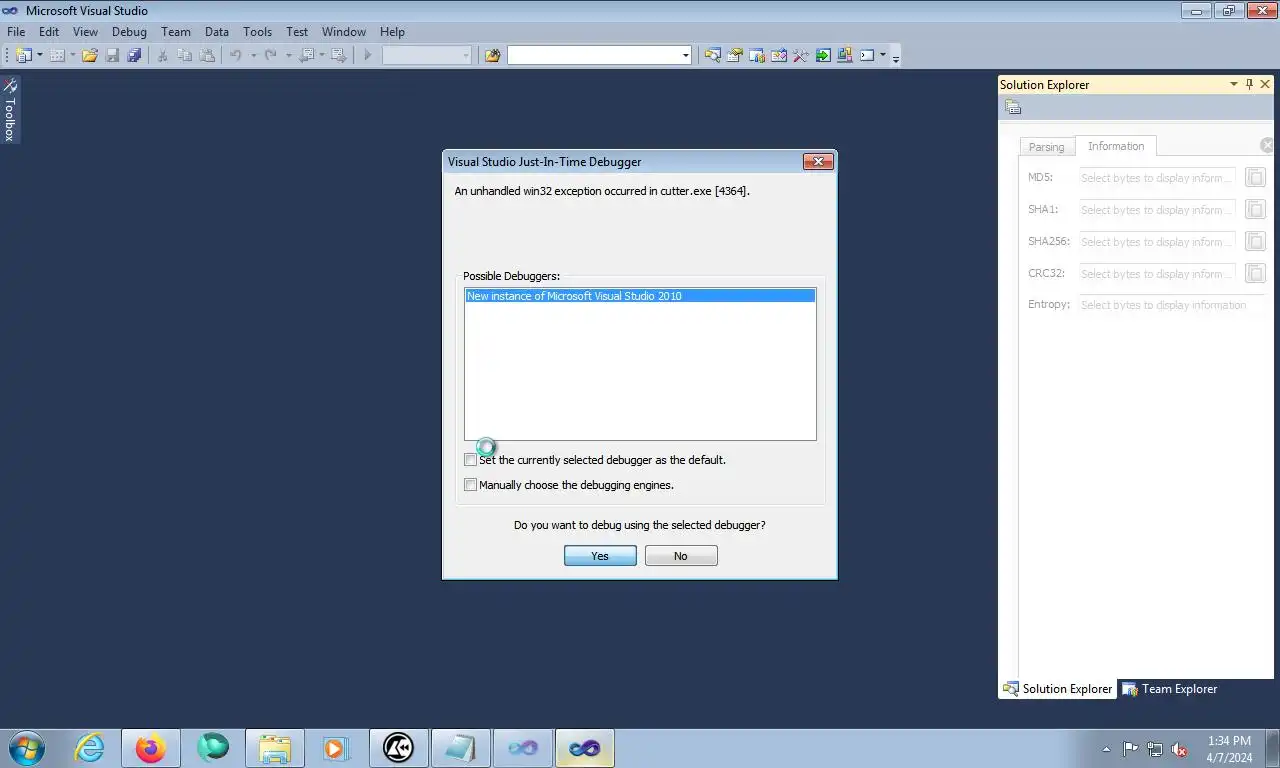
Task: Click the copy icon beside MD5 field
Action: pos(1255,178)
